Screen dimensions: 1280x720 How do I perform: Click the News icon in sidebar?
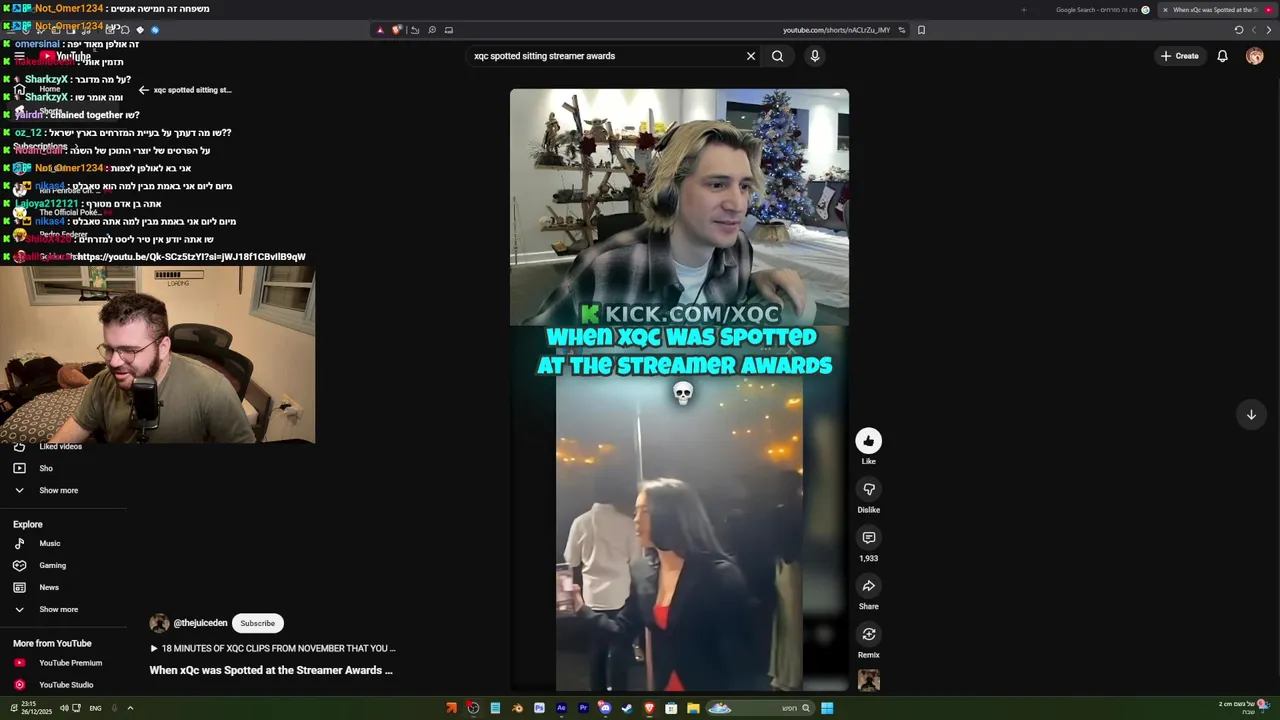tap(19, 588)
